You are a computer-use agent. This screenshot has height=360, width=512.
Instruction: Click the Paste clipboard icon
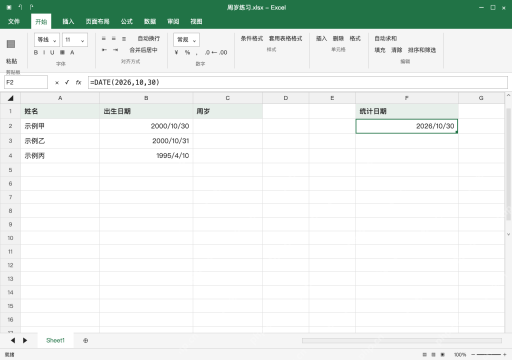point(11,44)
